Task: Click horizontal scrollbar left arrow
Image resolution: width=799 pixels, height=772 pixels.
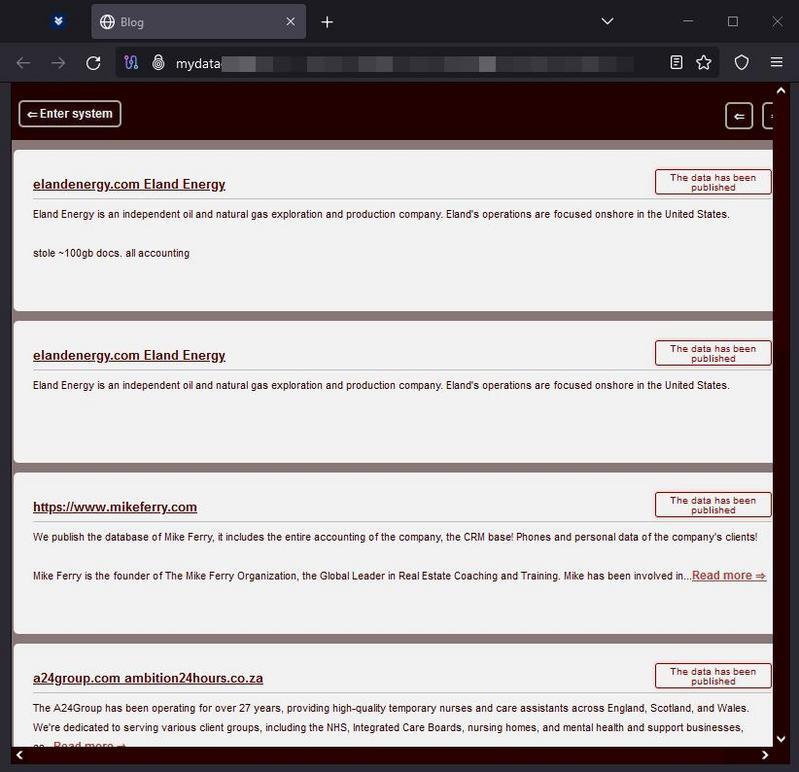Action: tap(19, 755)
